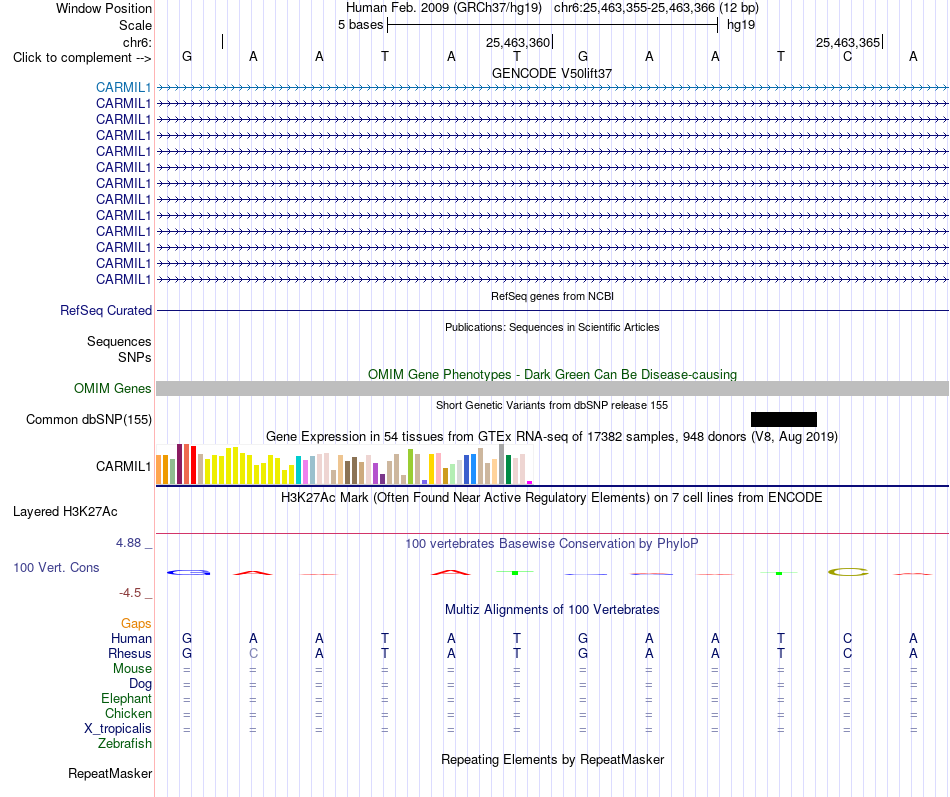Click the 'SNPs' track label
Viewport: 950px width, 797px height.
point(135,358)
